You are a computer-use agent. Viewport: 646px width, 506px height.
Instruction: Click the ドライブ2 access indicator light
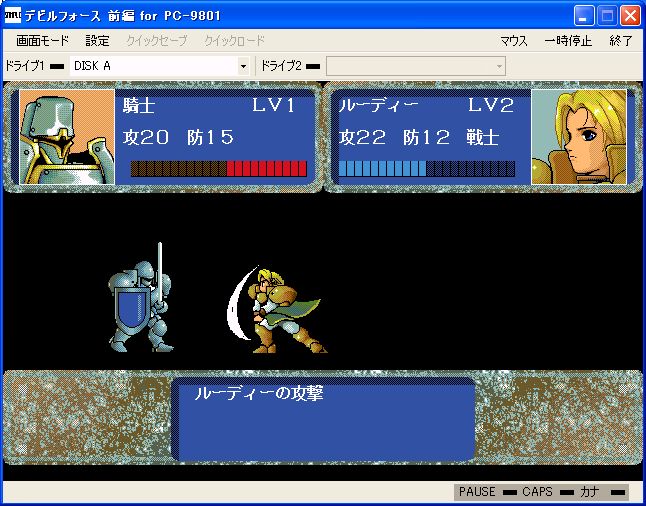point(313,66)
